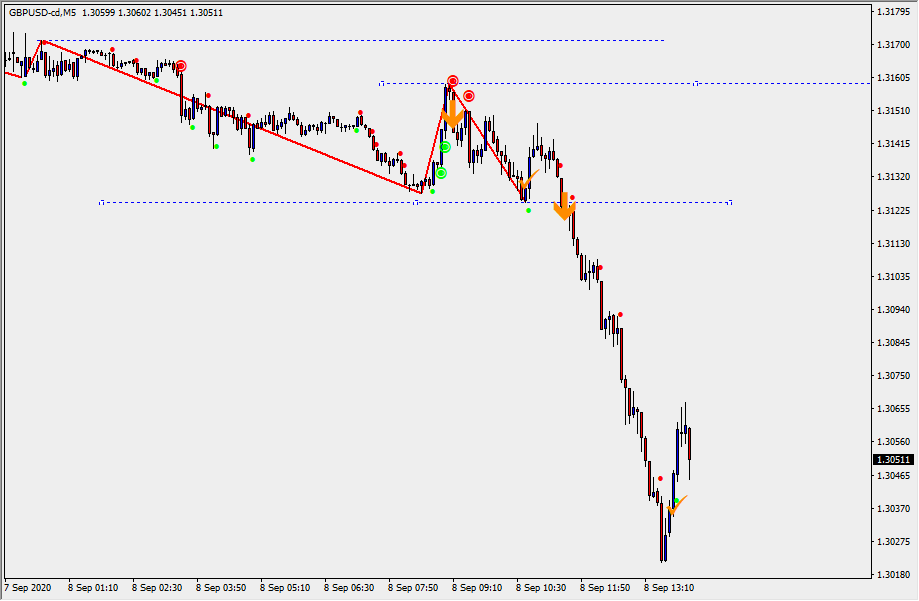919x601 pixels.
Task: Click the red circled marker at the 1.3160 peak
Action: pos(453,80)
